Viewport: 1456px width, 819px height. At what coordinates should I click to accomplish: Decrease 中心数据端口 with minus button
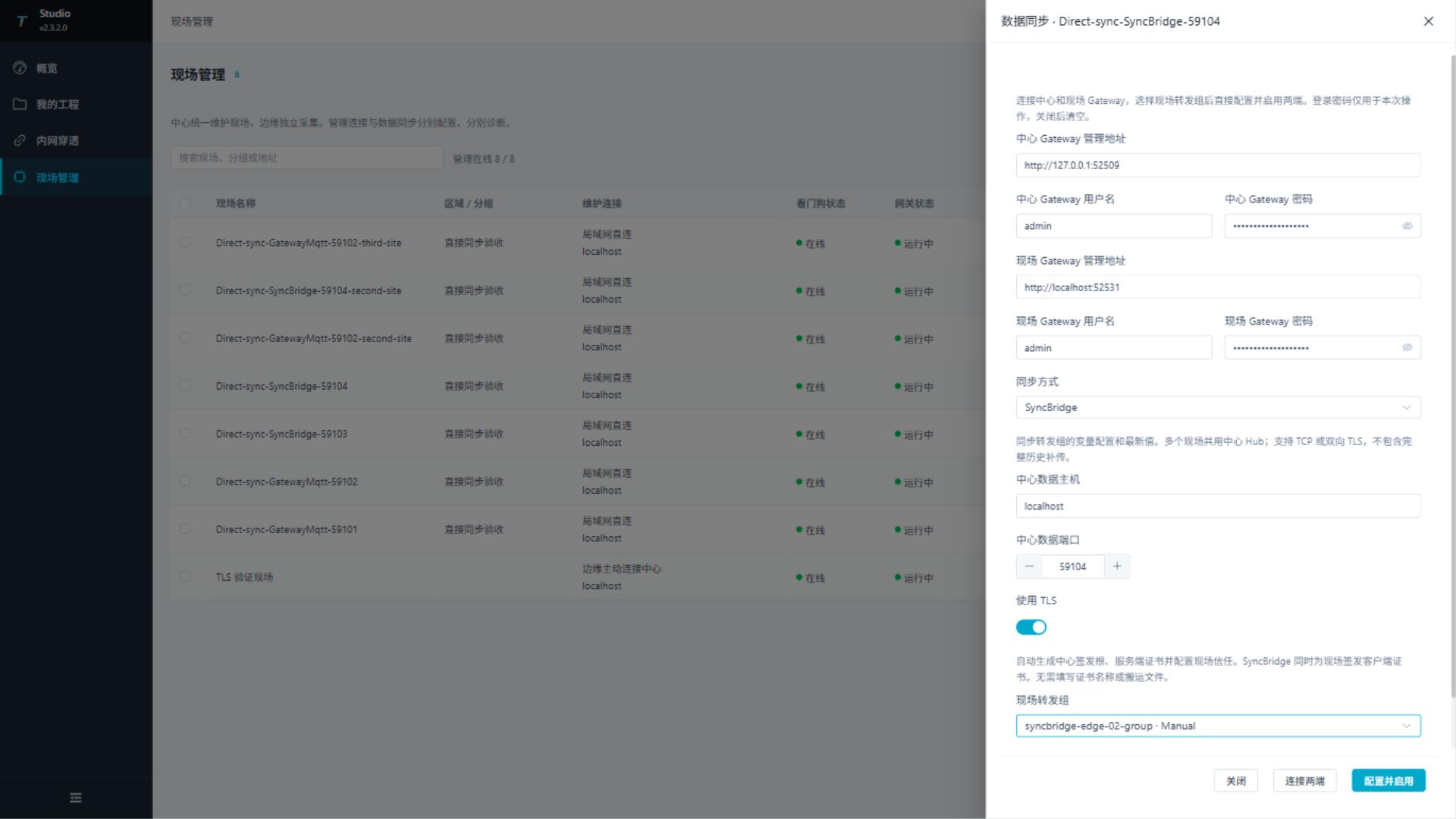1029,566
